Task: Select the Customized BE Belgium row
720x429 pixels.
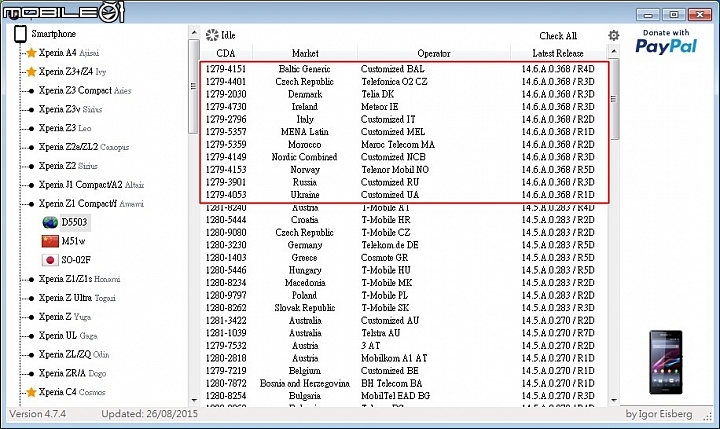Action: pyautogui.click(x=405, y=371)
